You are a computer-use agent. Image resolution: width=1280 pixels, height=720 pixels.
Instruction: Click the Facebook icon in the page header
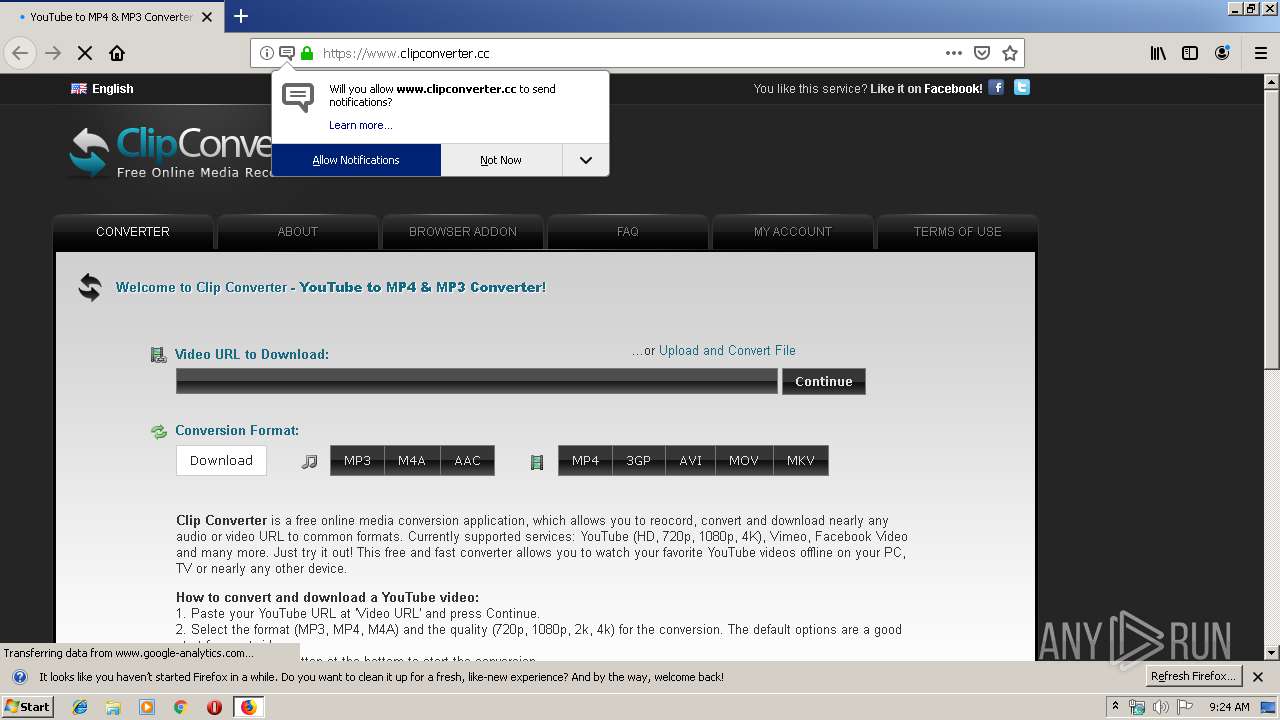pos(996,87)
